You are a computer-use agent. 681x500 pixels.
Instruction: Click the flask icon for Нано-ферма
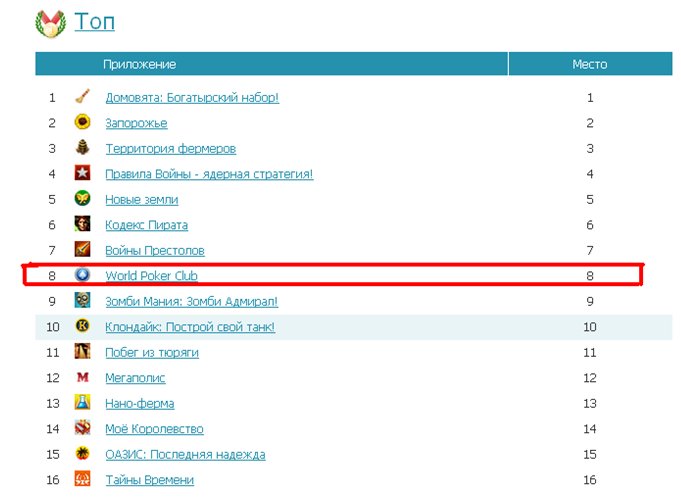point(83,402)
